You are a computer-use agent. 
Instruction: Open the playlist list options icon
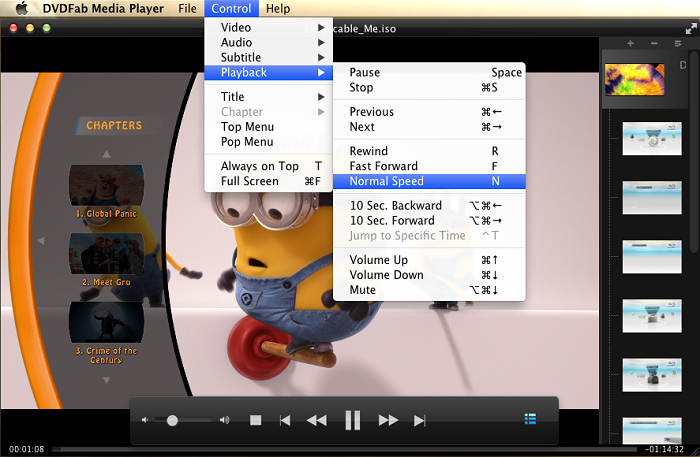pos(678,43)
